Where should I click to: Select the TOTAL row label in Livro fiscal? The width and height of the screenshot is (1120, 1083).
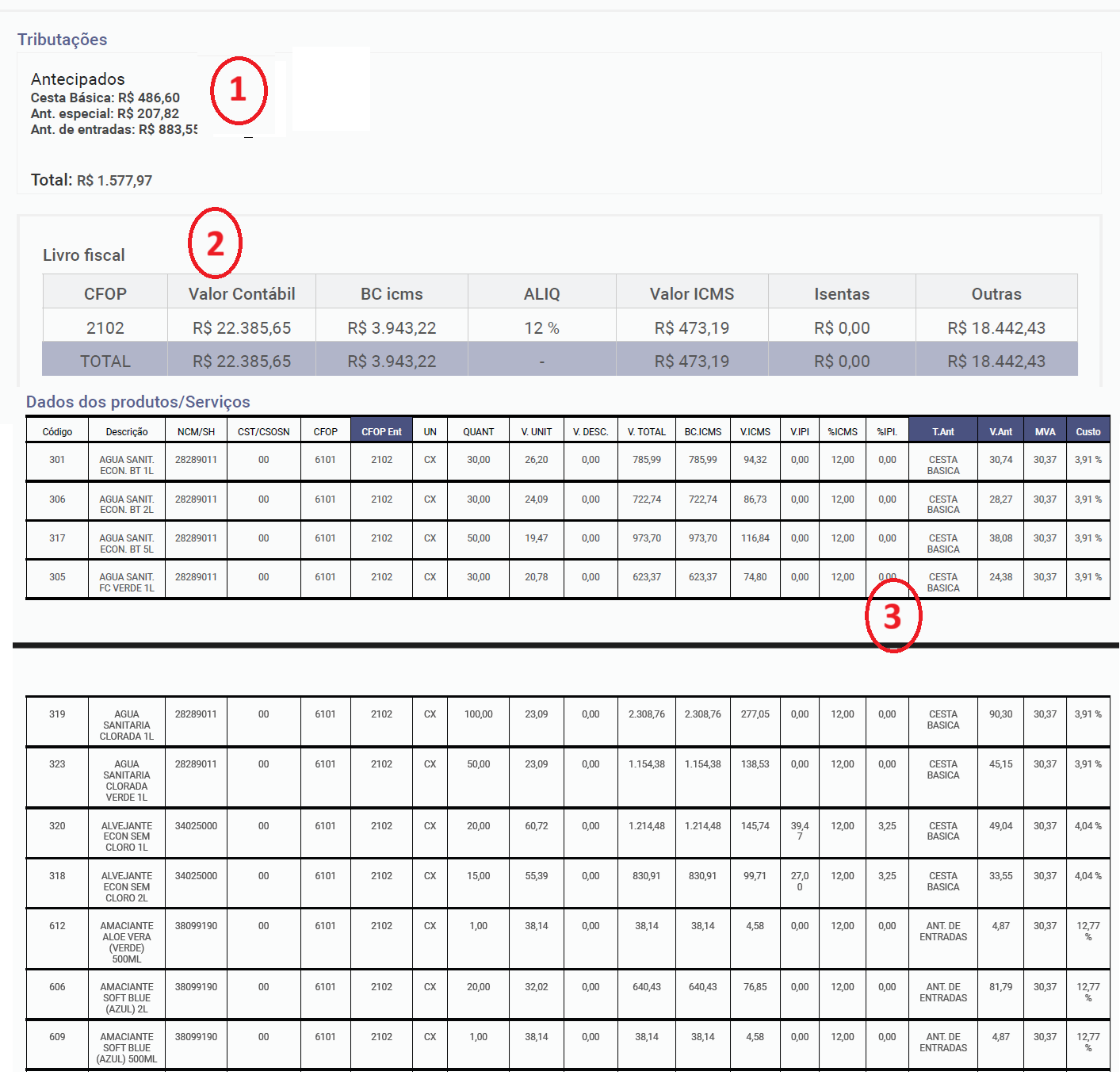(x=105, y=362)
